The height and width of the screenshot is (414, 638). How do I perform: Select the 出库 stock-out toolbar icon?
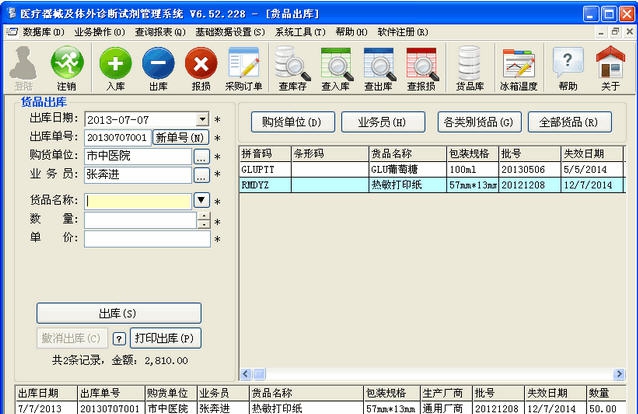(x=158, y=68)
